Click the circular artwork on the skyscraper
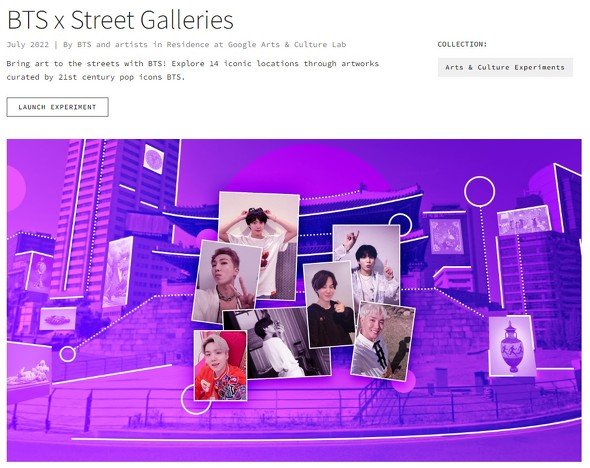Image resolution: width=590 pixels, height=468 pixels. 153,160
